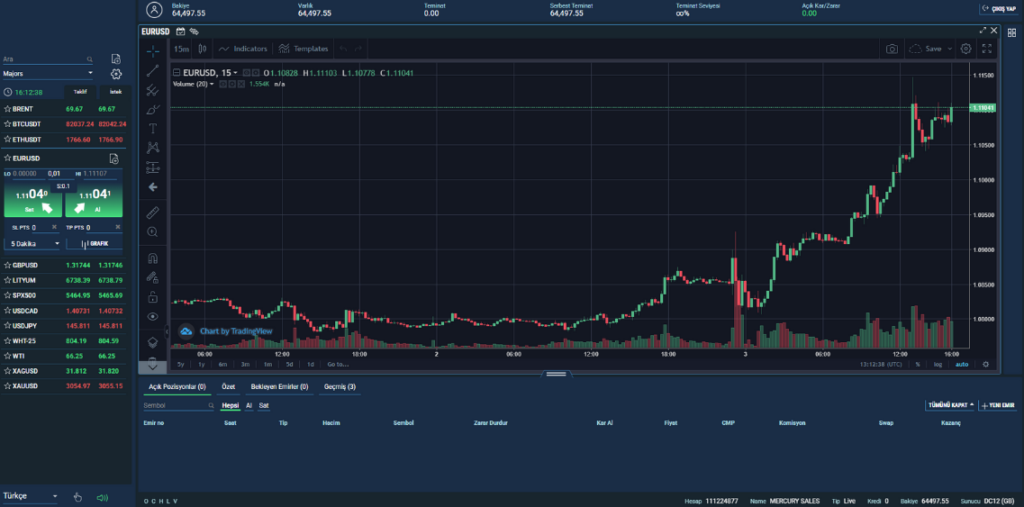Select the trend line drawing tool

coord(152,71)
